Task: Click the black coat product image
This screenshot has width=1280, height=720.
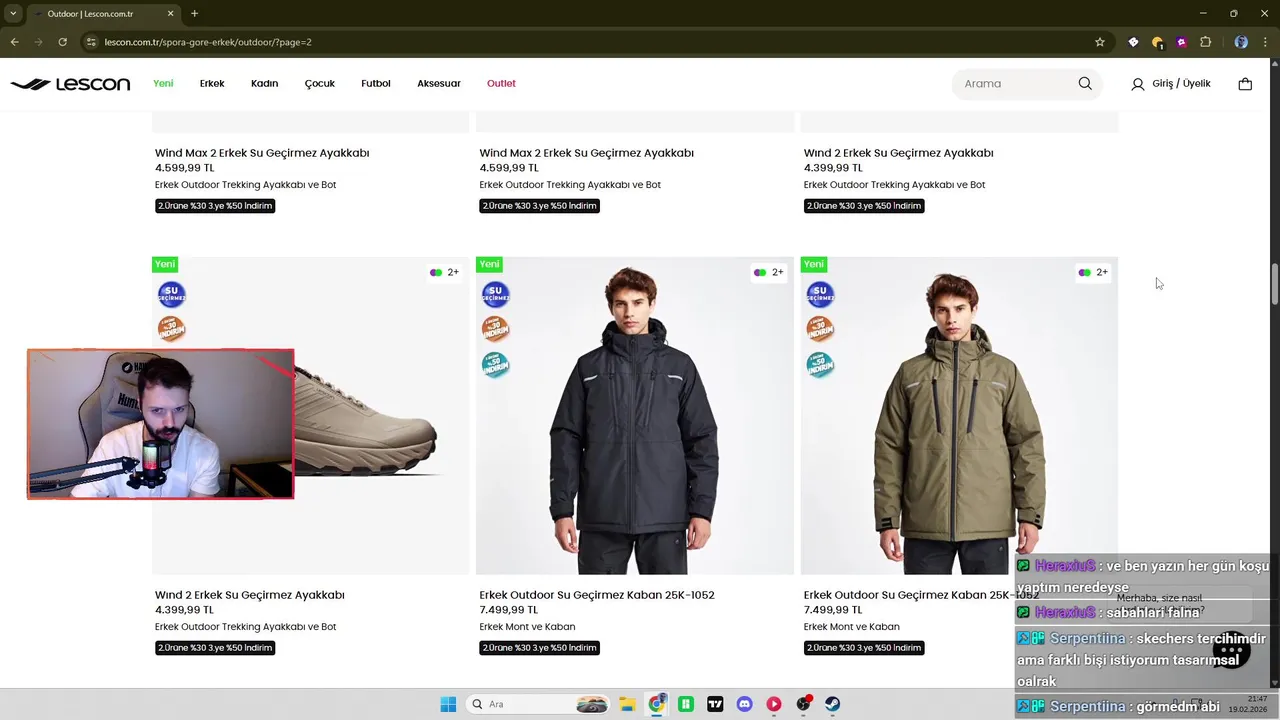Action: pos(634,416)
